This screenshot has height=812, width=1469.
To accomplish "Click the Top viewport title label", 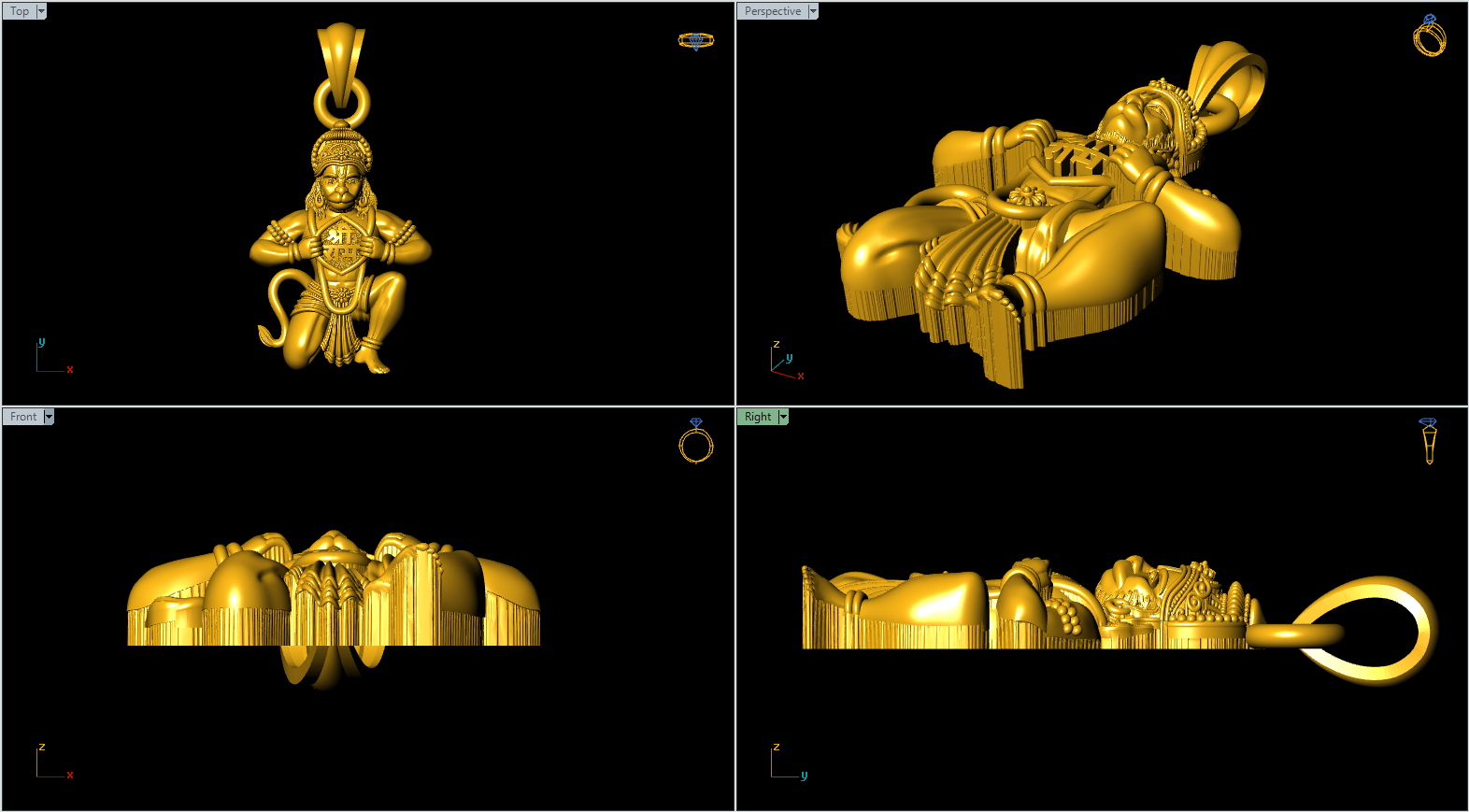I will pyautogui.click(x=20, y=11).
